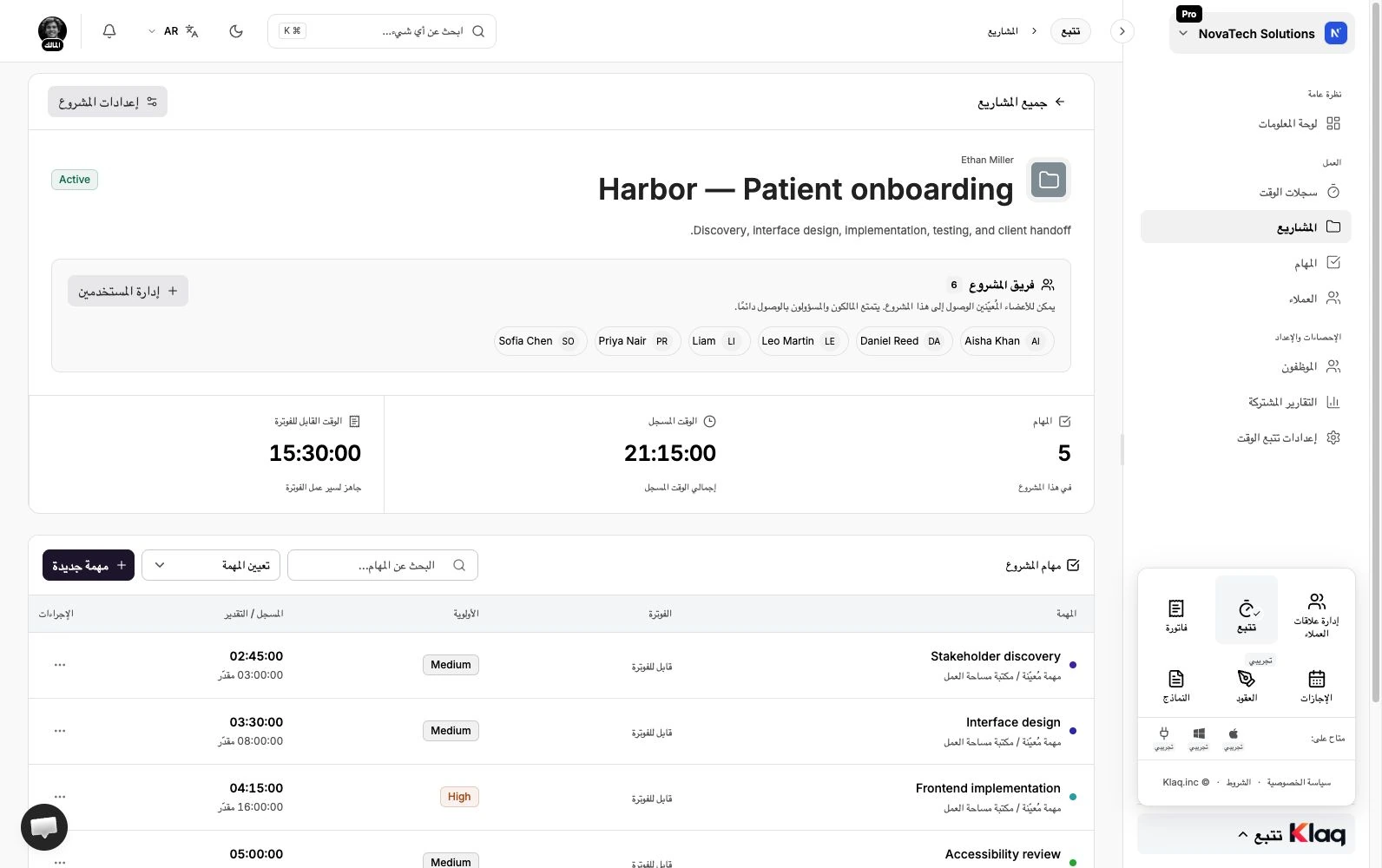Open the تعيين المهمة filter dropdown
The width and height of the screenshot is (1382, 868).
[x=211, y=565]
